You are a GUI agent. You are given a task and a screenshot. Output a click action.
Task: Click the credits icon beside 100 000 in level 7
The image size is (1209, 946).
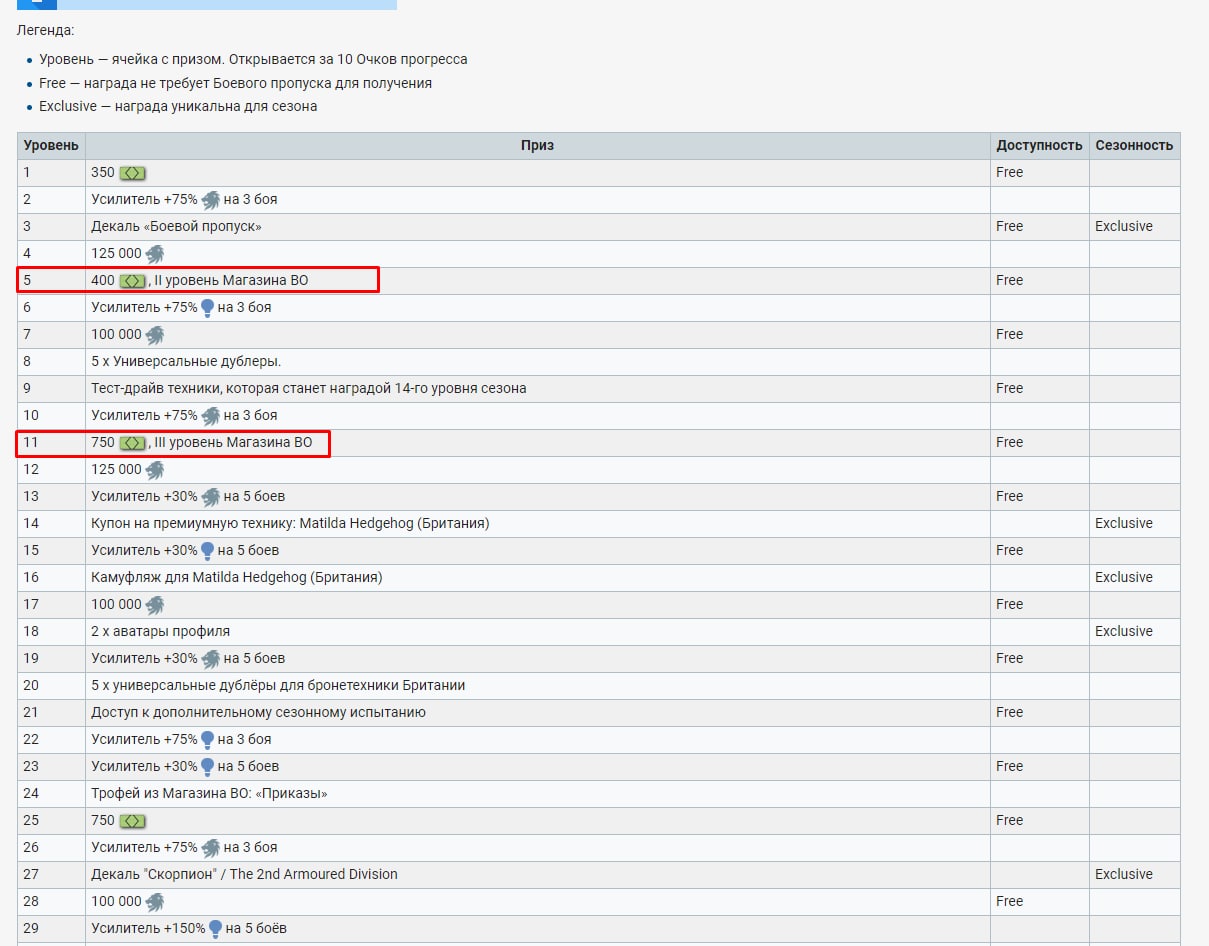click(154, 335)
